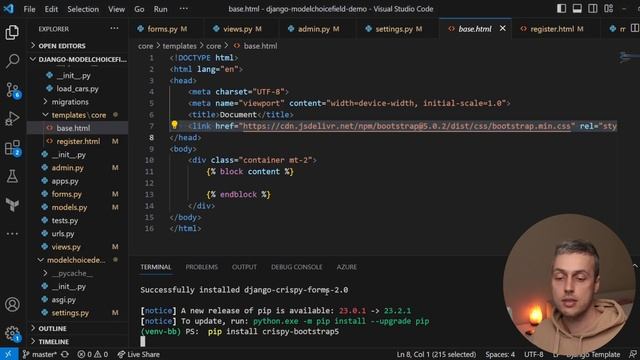The width and height of the screenshot is (640, 360).
Task: Open the Accounts menu icon
Action: coord(12,304)
